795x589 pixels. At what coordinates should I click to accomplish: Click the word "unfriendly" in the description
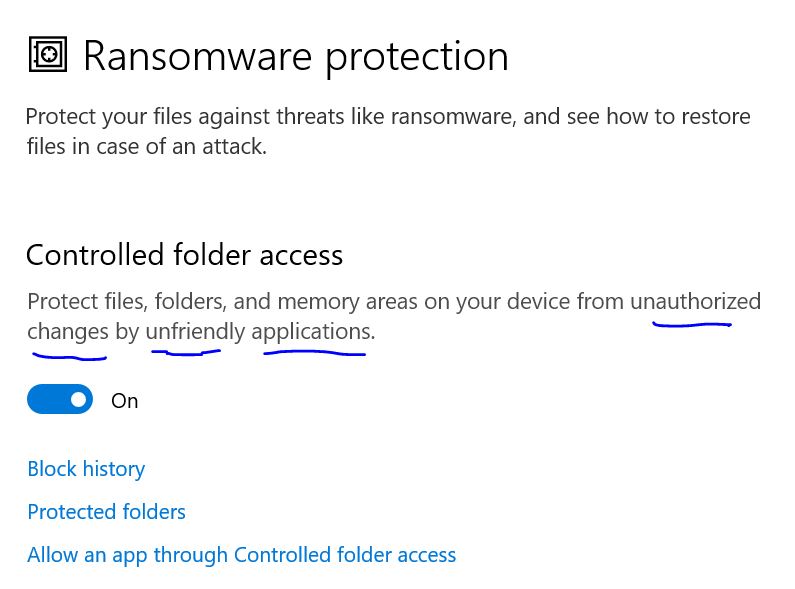[x=195, y=332]
